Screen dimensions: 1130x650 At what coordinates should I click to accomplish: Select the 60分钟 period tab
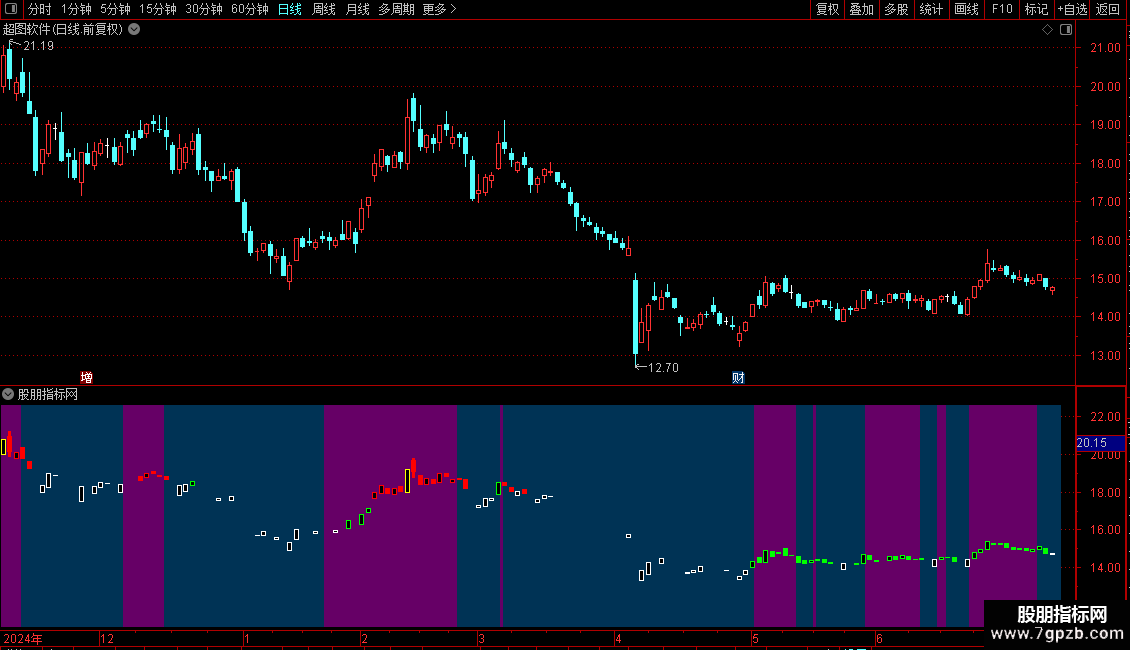click(x=249, y=9)
